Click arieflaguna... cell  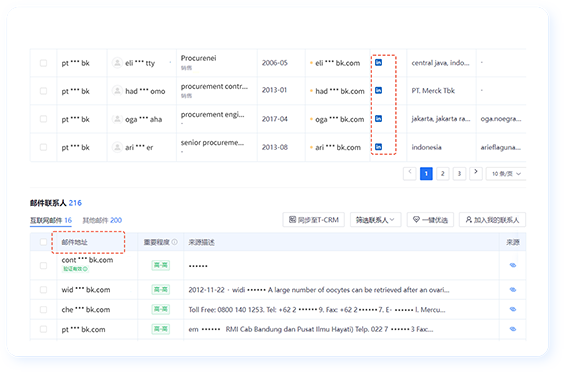tap(500, 147)
